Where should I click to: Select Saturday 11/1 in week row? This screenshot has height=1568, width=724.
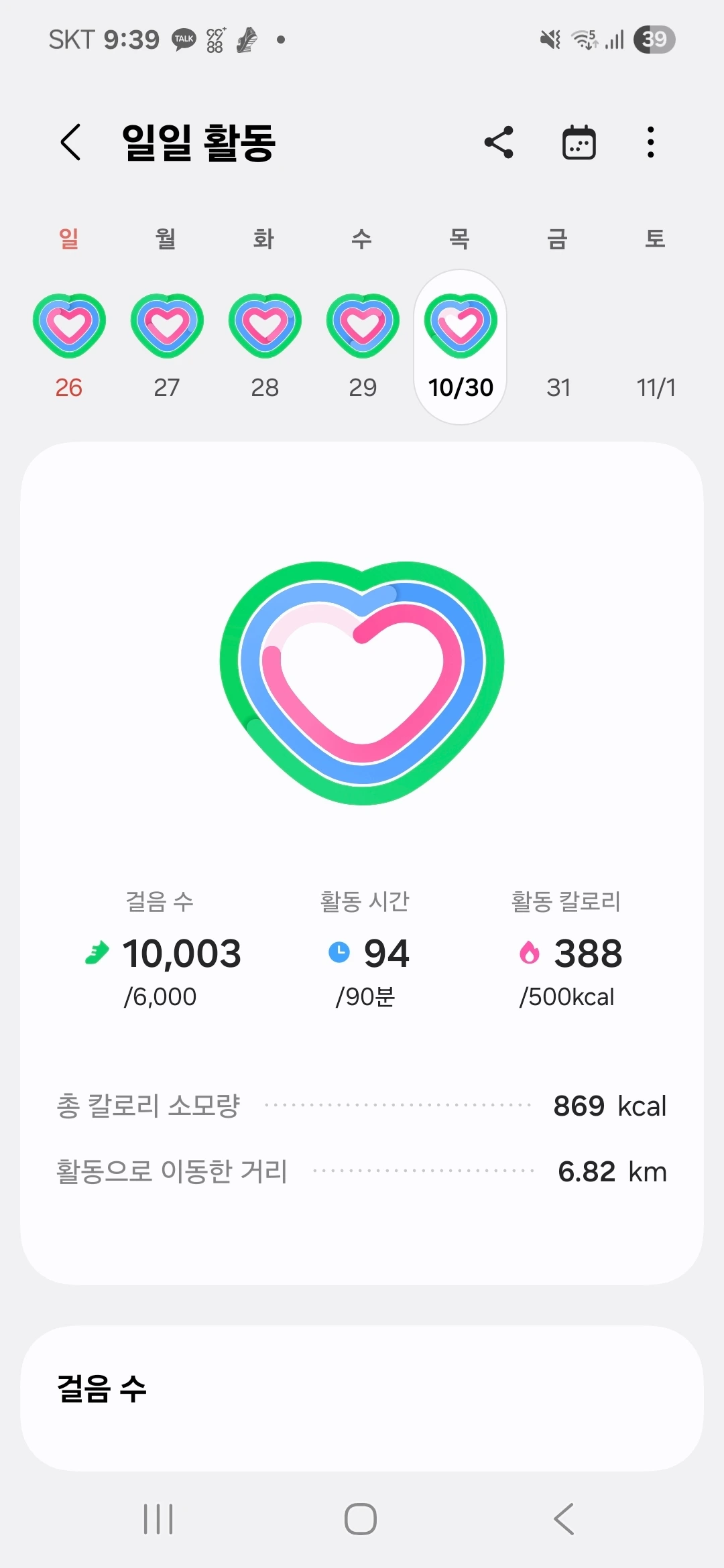(656, 387)
